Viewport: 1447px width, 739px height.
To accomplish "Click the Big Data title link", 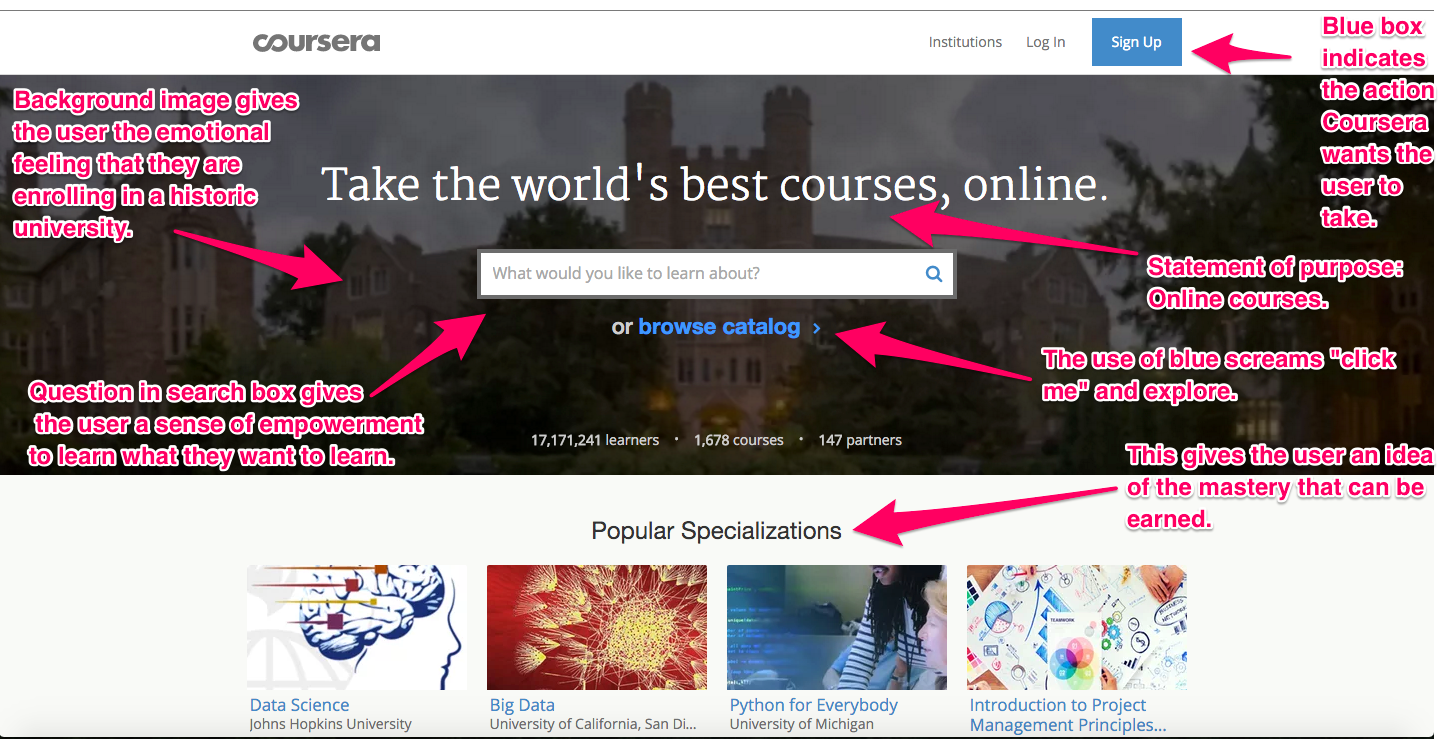I will pyautogui.click(x=522, y=705).
